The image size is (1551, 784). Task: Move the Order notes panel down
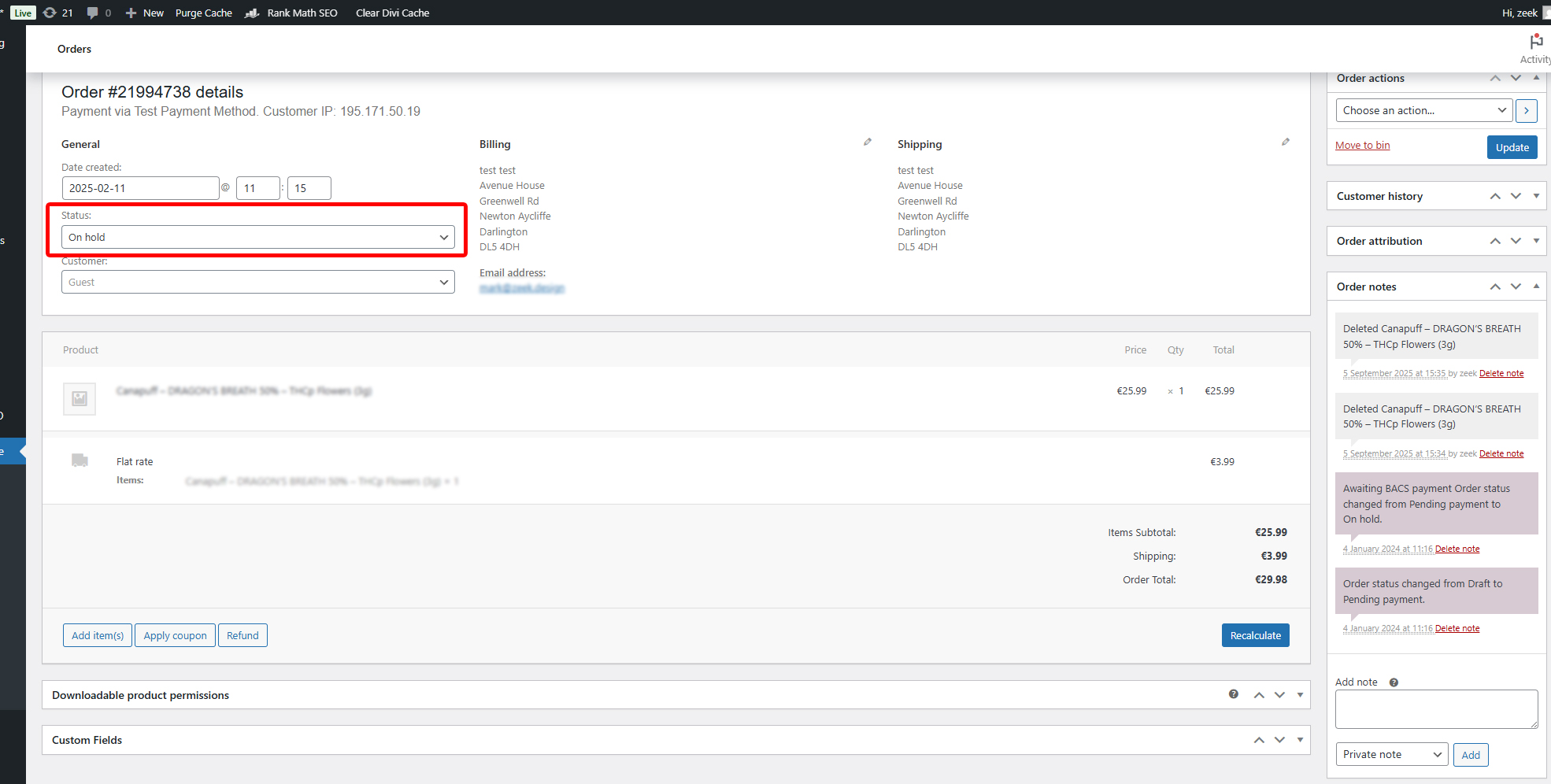(1516, 287)
